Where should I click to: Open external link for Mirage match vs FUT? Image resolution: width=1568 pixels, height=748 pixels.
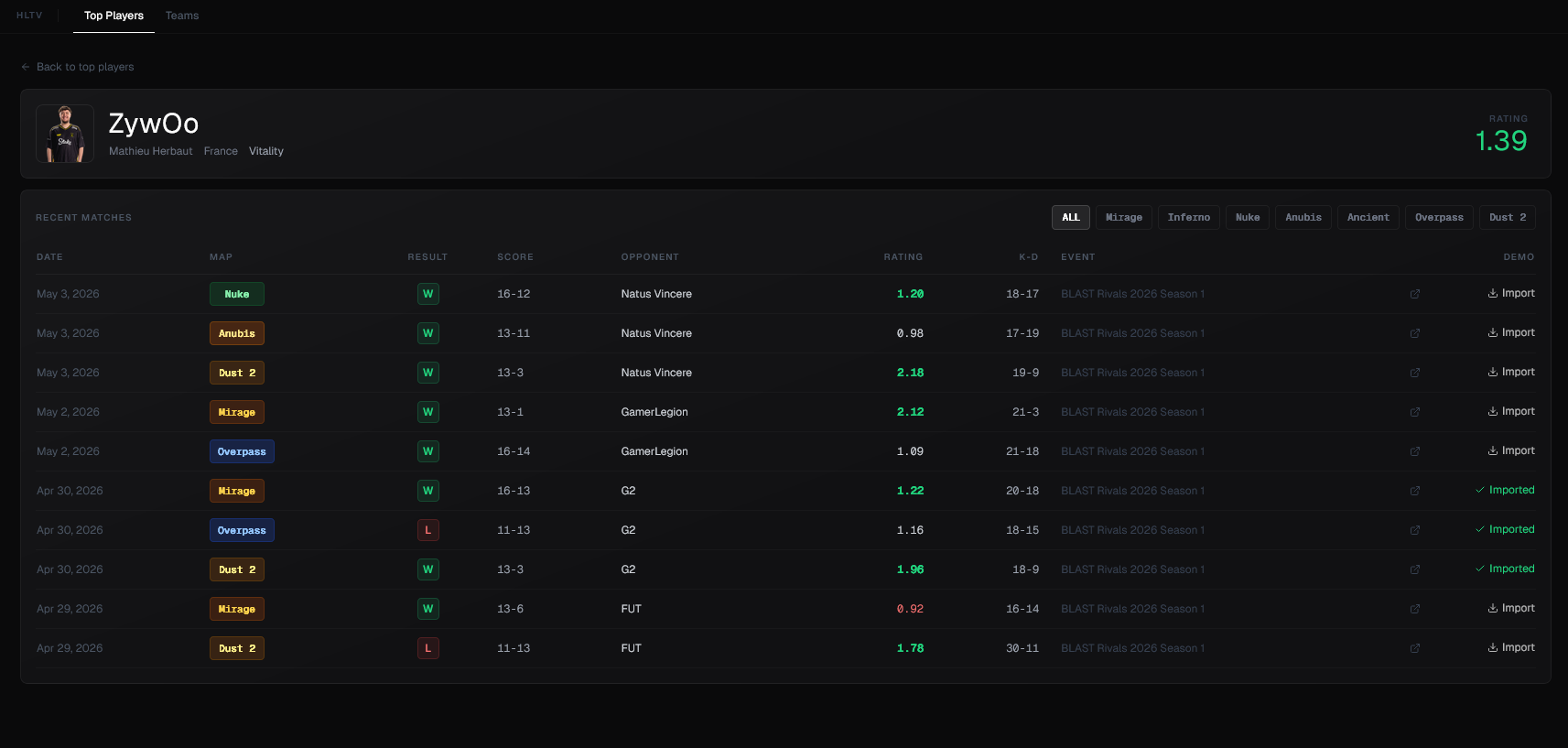click(1414, 609)
